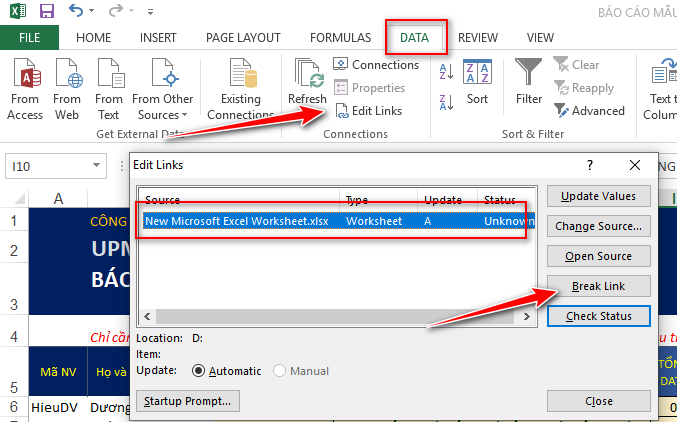Click Update Values button

pyautogui.click(x=598, y=196)
